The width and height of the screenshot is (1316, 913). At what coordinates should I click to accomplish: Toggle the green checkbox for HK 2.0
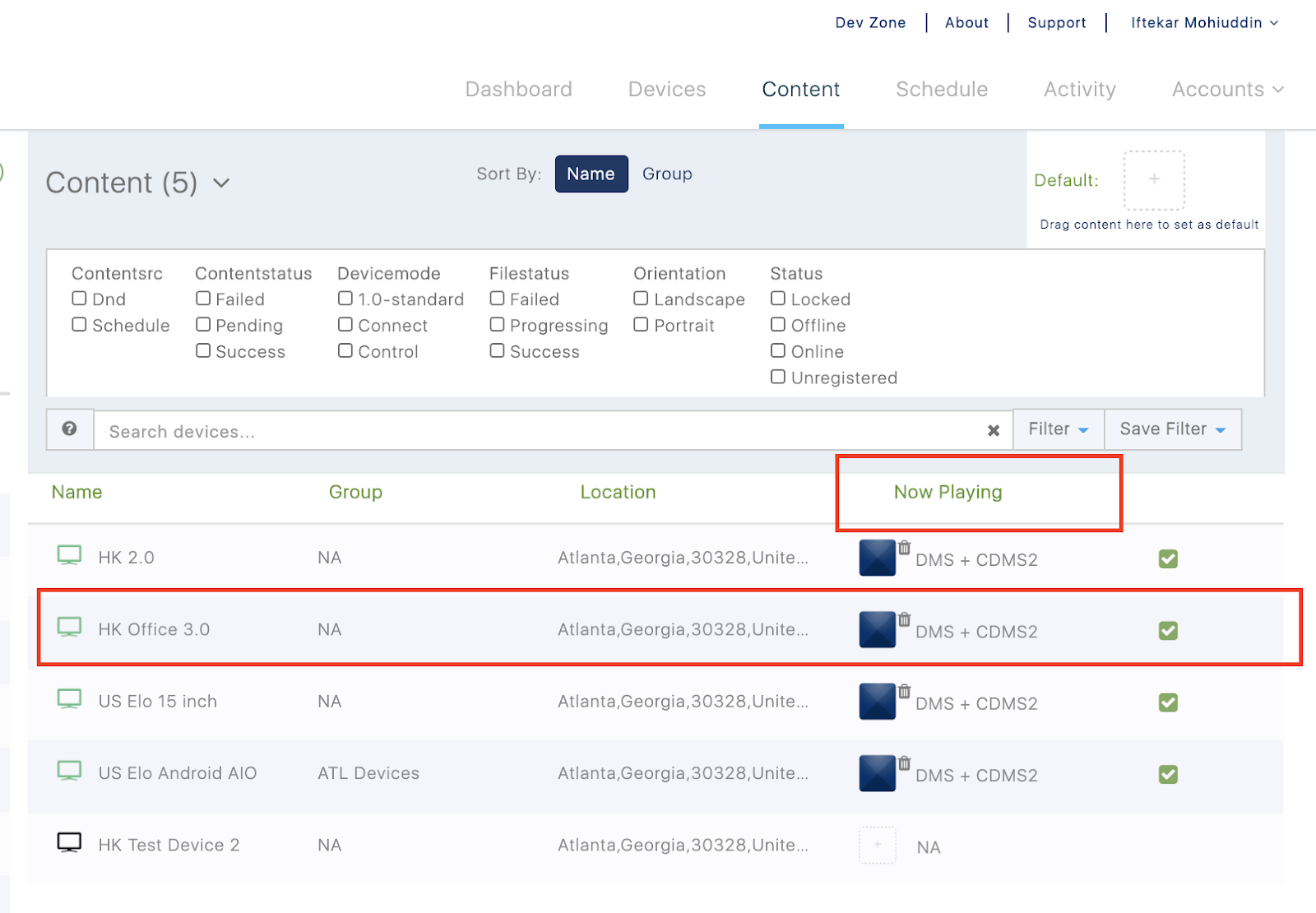click(1167, 559)
